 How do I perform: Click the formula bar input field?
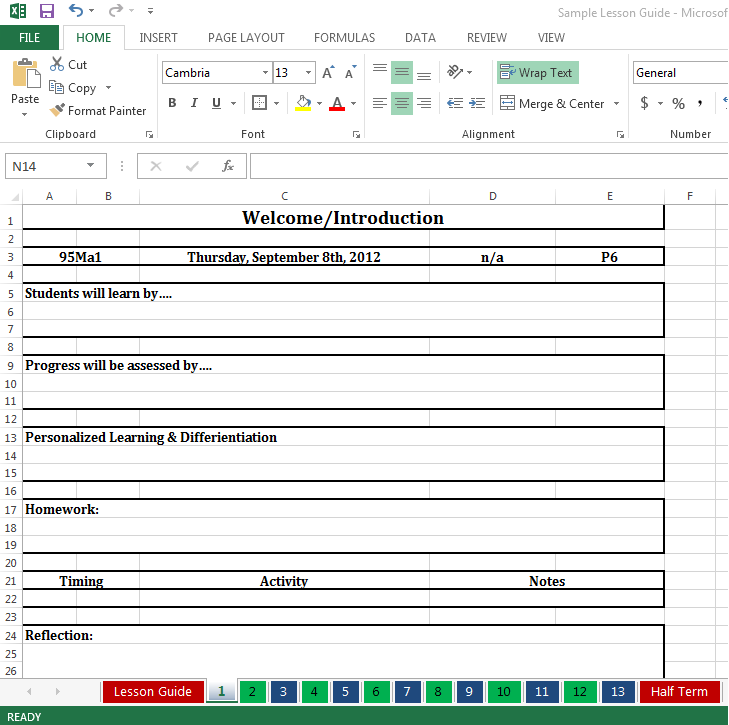489,166
